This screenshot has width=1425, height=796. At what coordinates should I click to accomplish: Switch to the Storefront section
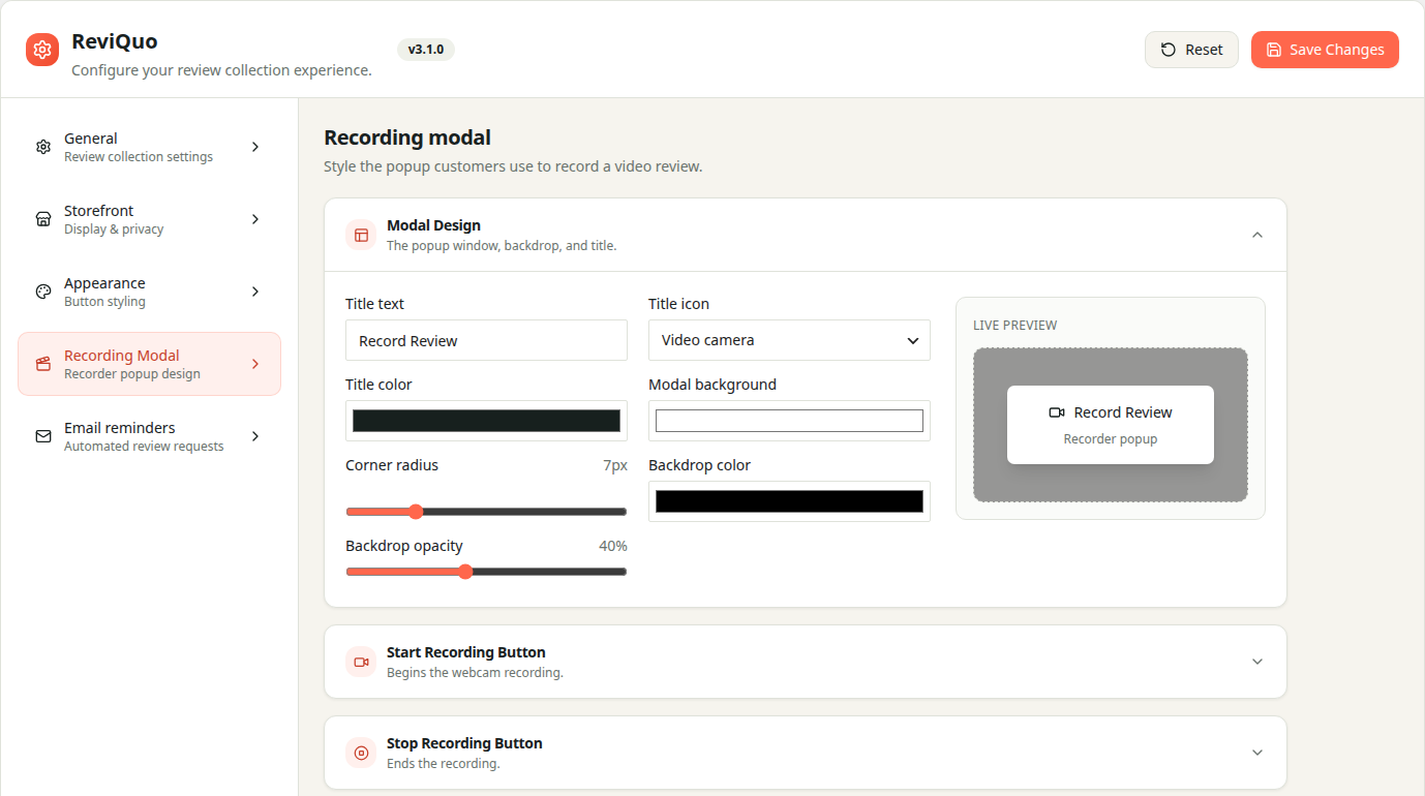tap(149, 219)
